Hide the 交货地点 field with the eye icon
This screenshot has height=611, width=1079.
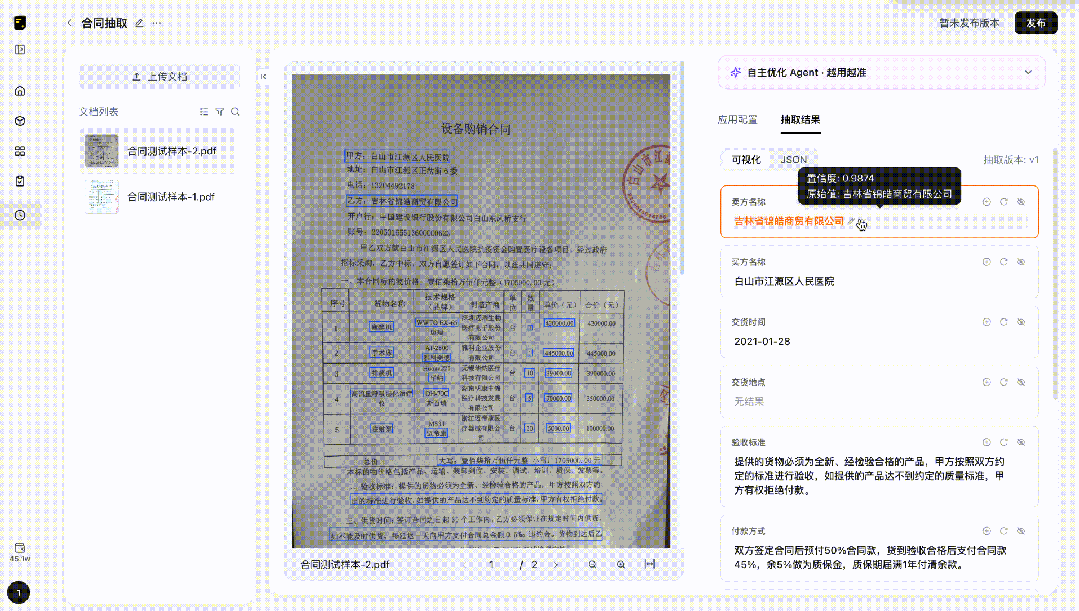pos(1021,382)
